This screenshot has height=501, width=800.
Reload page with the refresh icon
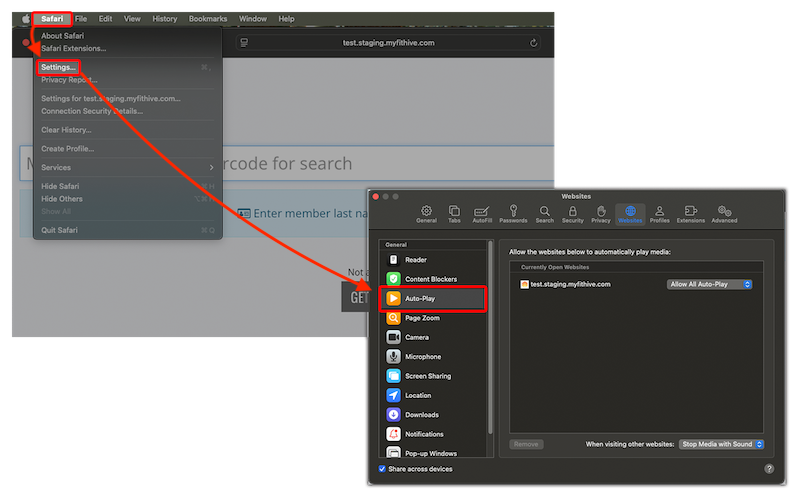534,43
